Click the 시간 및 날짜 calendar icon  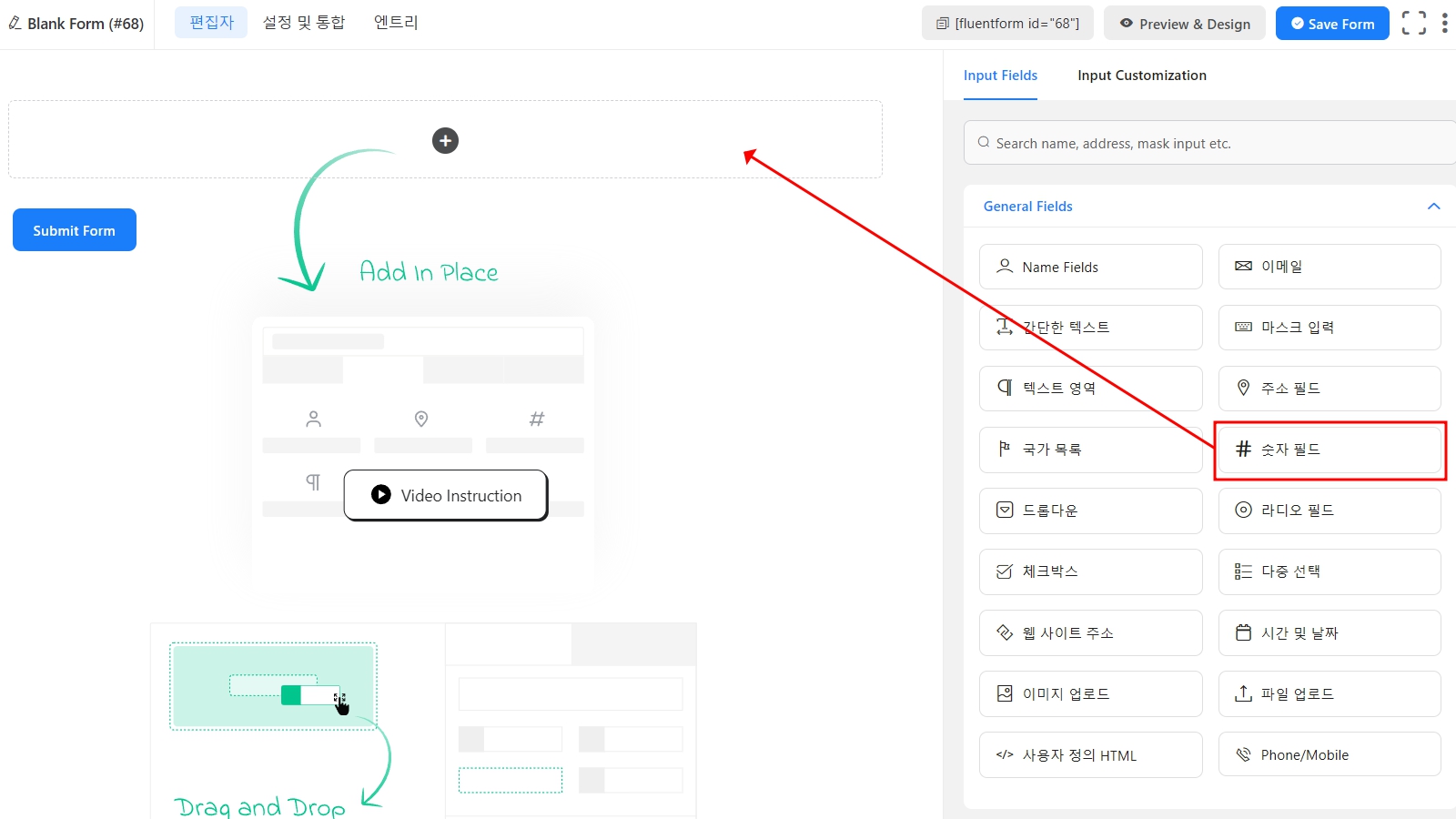point(1243,632)
